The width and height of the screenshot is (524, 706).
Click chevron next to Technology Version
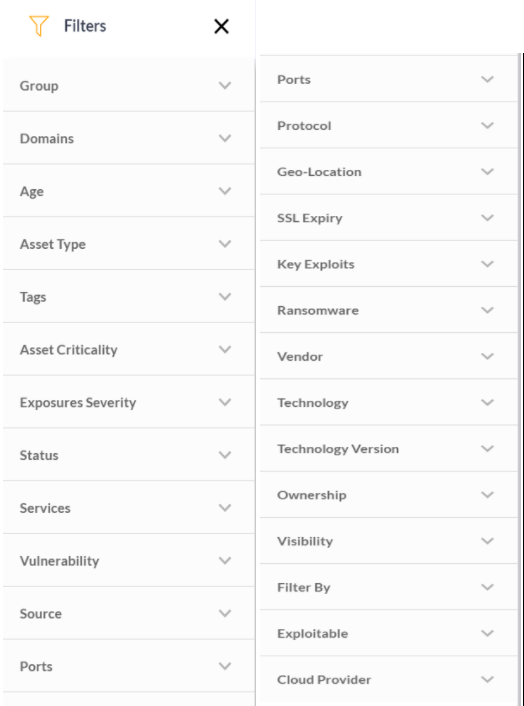coord(488,448)
